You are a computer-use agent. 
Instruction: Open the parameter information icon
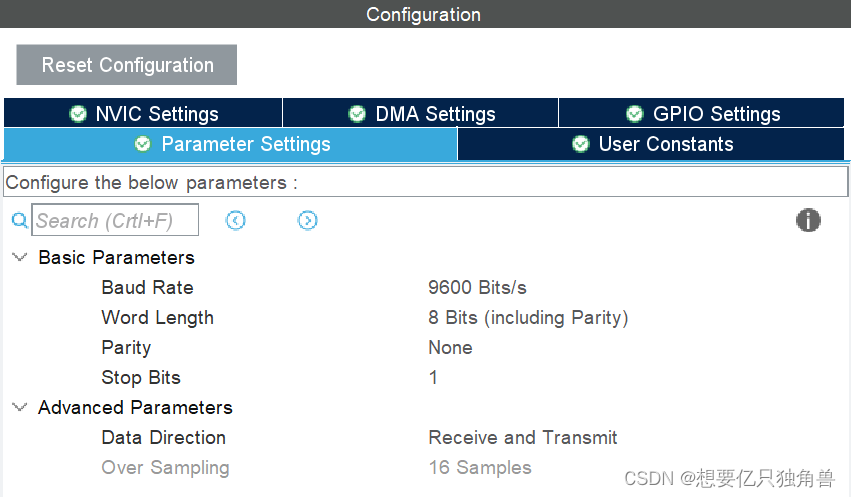(808, 221)
